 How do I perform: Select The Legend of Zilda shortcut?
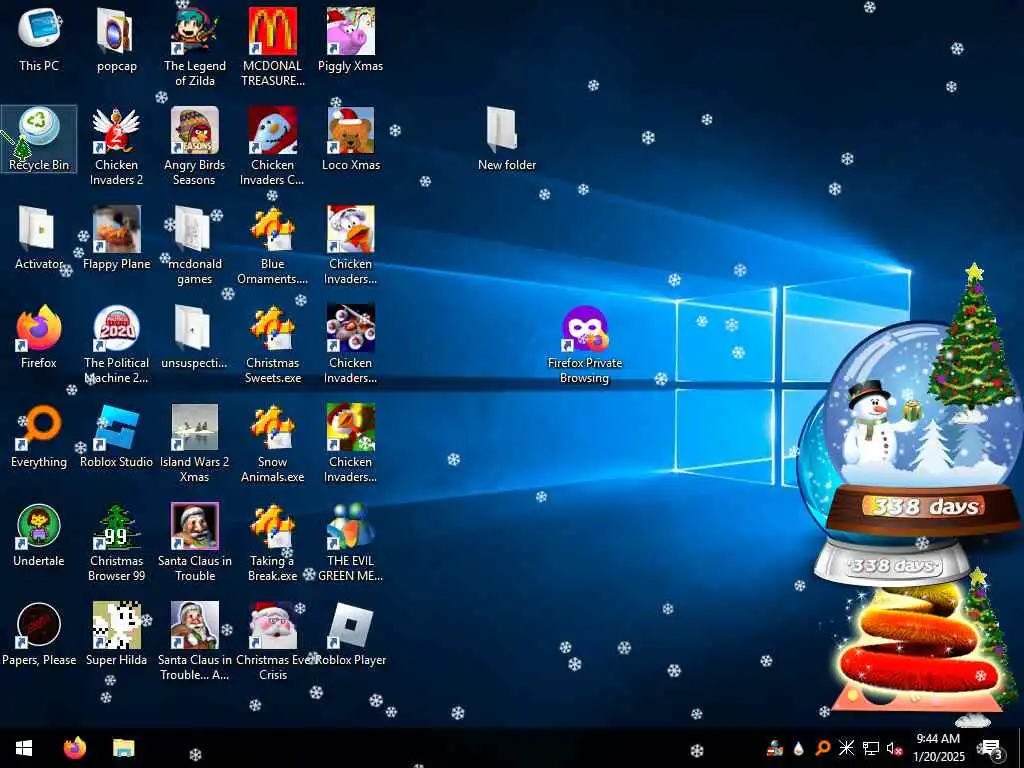click(x=195, y=47)
